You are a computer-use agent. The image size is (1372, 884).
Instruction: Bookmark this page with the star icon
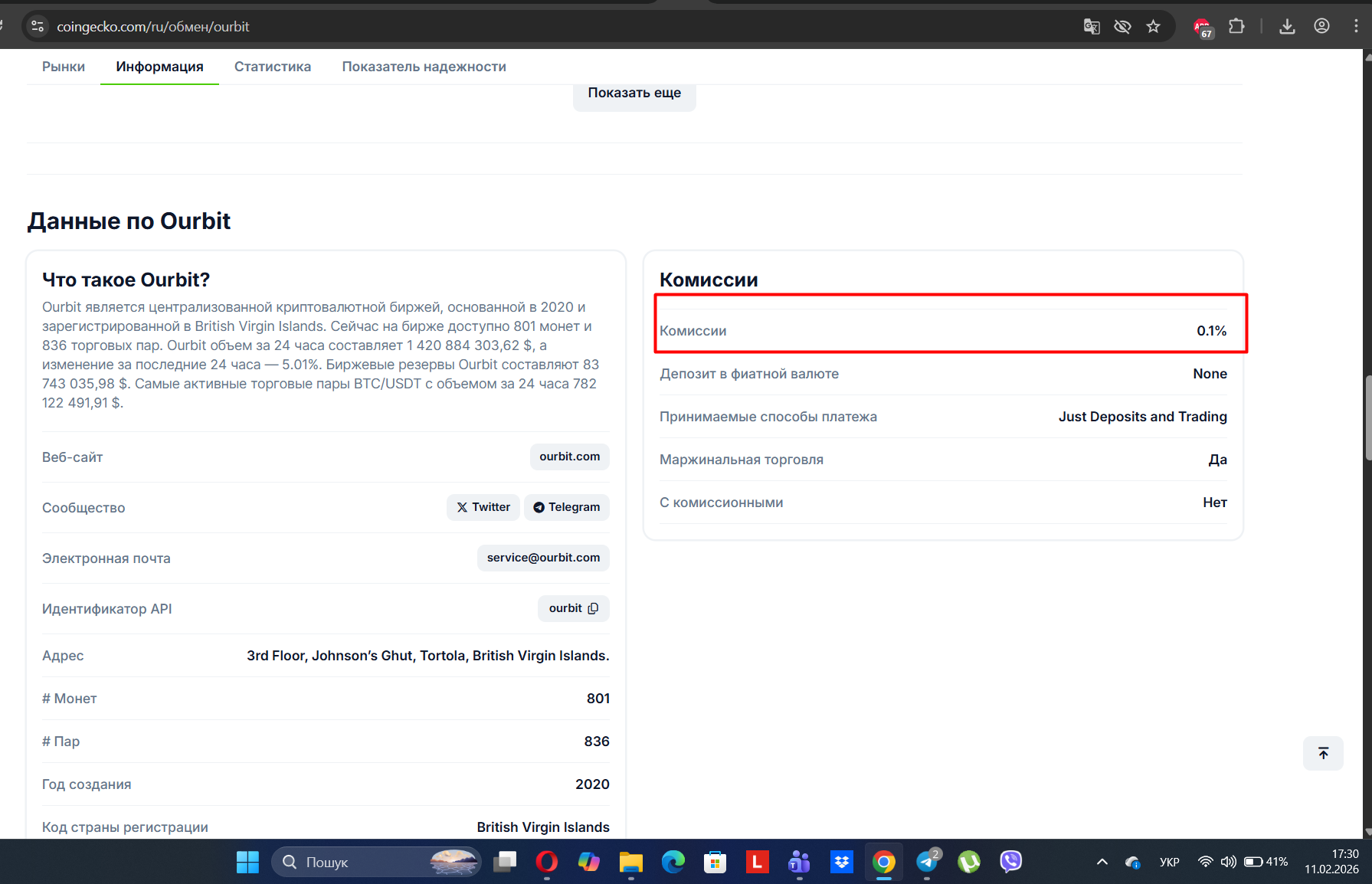[1153, 27]
